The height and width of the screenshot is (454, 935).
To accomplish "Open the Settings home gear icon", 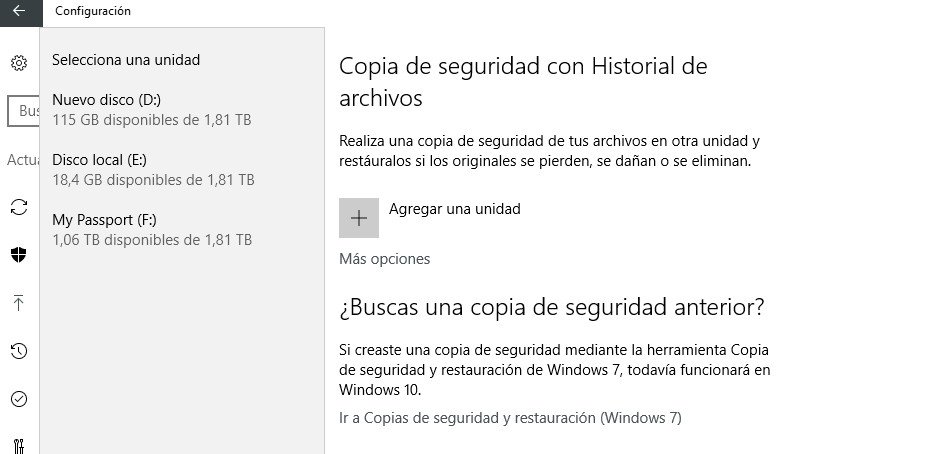I will tap(19, 63).
